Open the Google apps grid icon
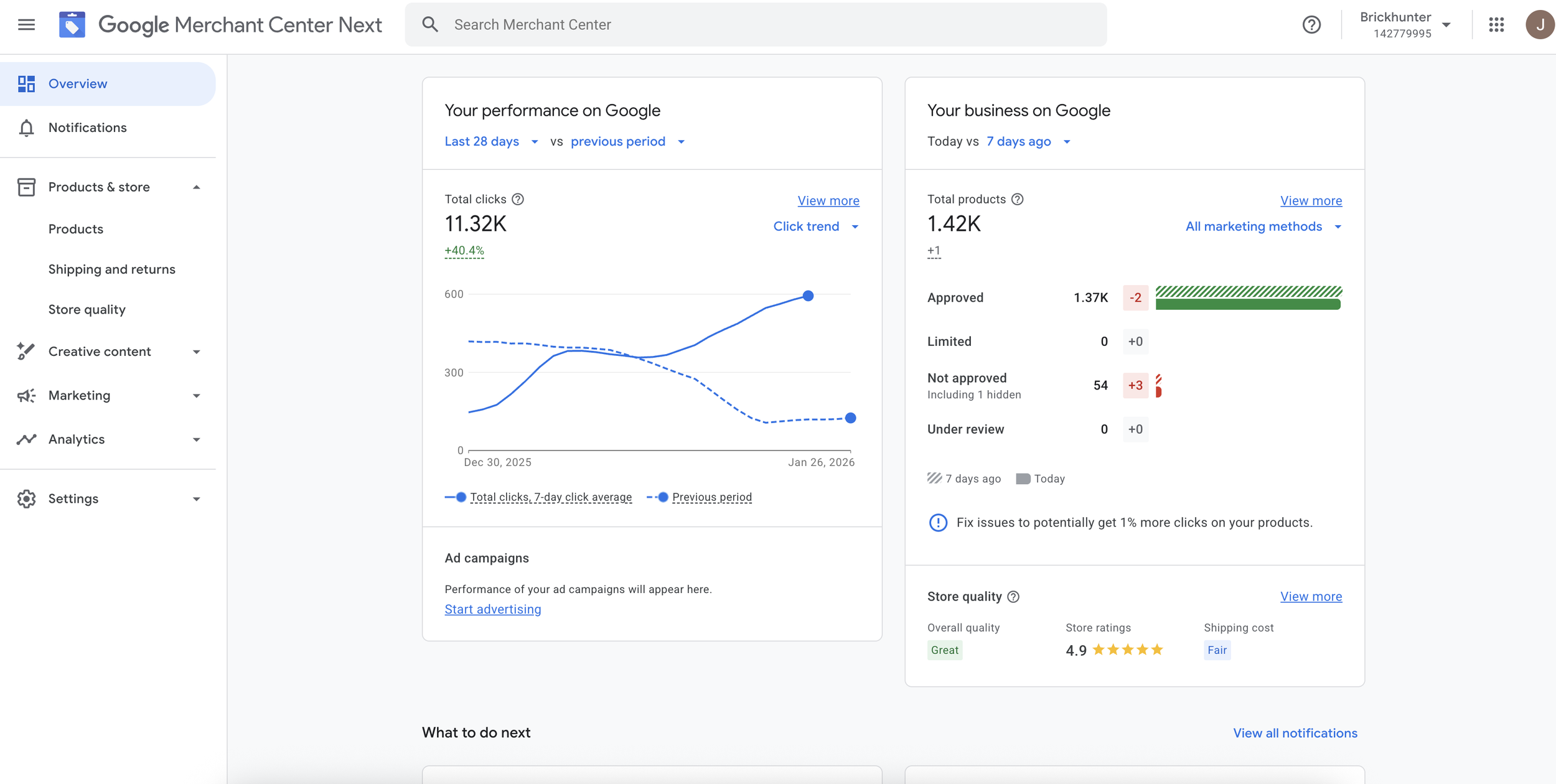 1496,25
